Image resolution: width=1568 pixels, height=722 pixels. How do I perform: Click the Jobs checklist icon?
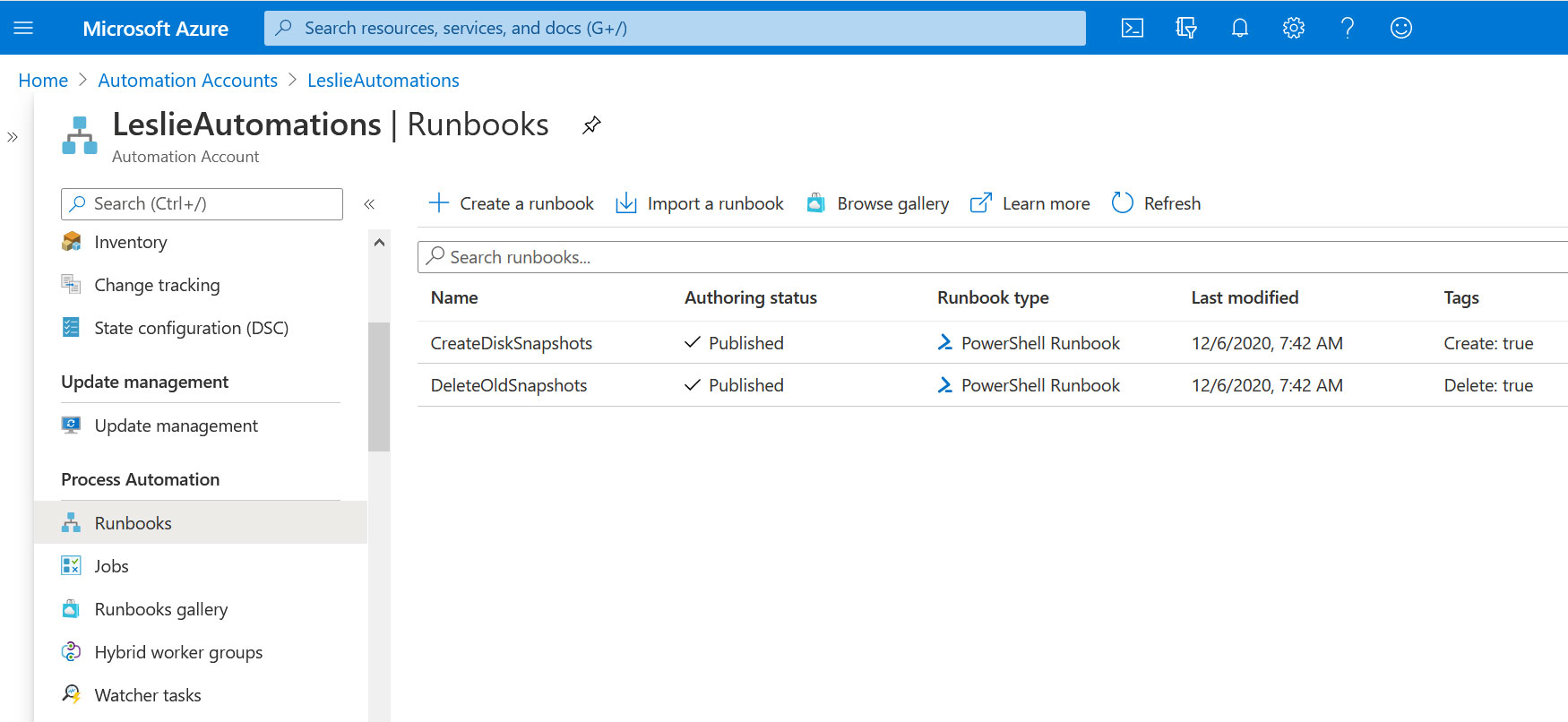(71, 565)
